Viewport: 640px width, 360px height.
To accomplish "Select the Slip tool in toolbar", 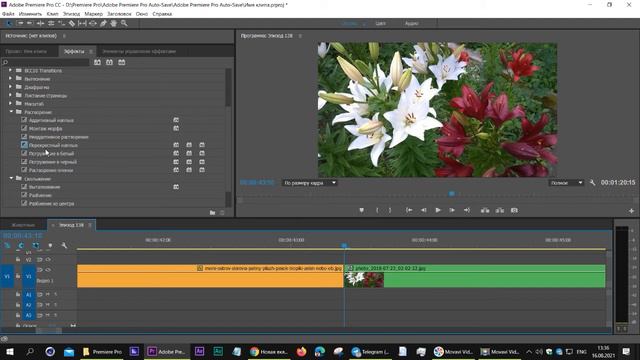I will pyautogui.click(x=82, y=24).
